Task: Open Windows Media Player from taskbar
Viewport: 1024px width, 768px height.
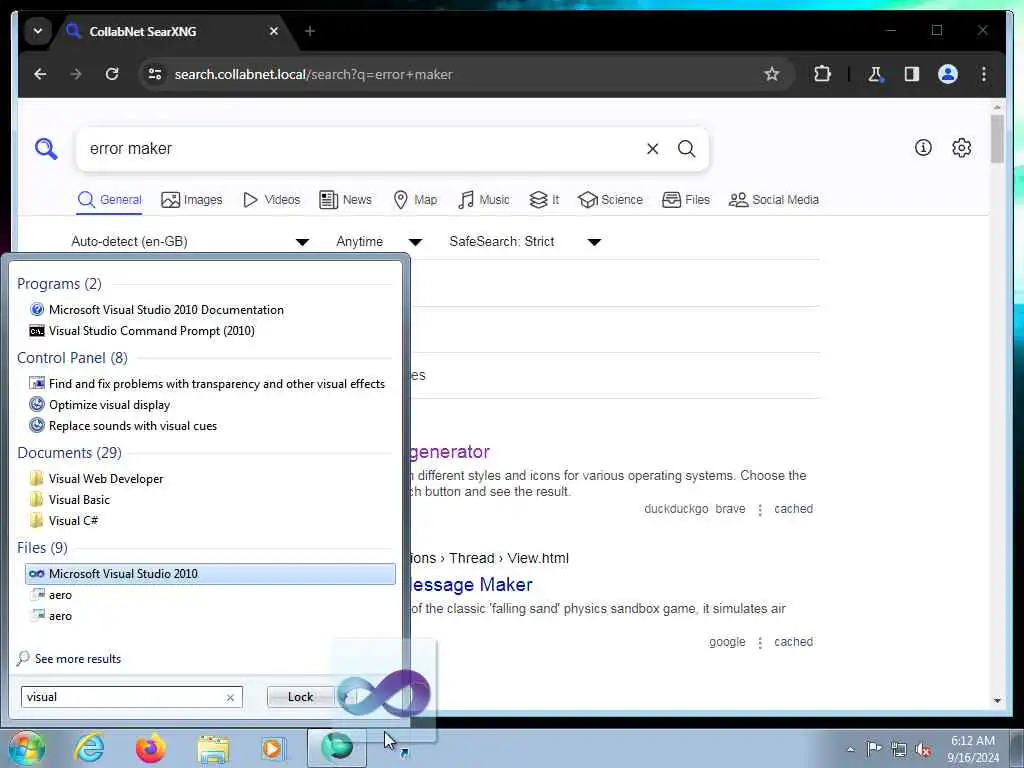Action: 272,748
